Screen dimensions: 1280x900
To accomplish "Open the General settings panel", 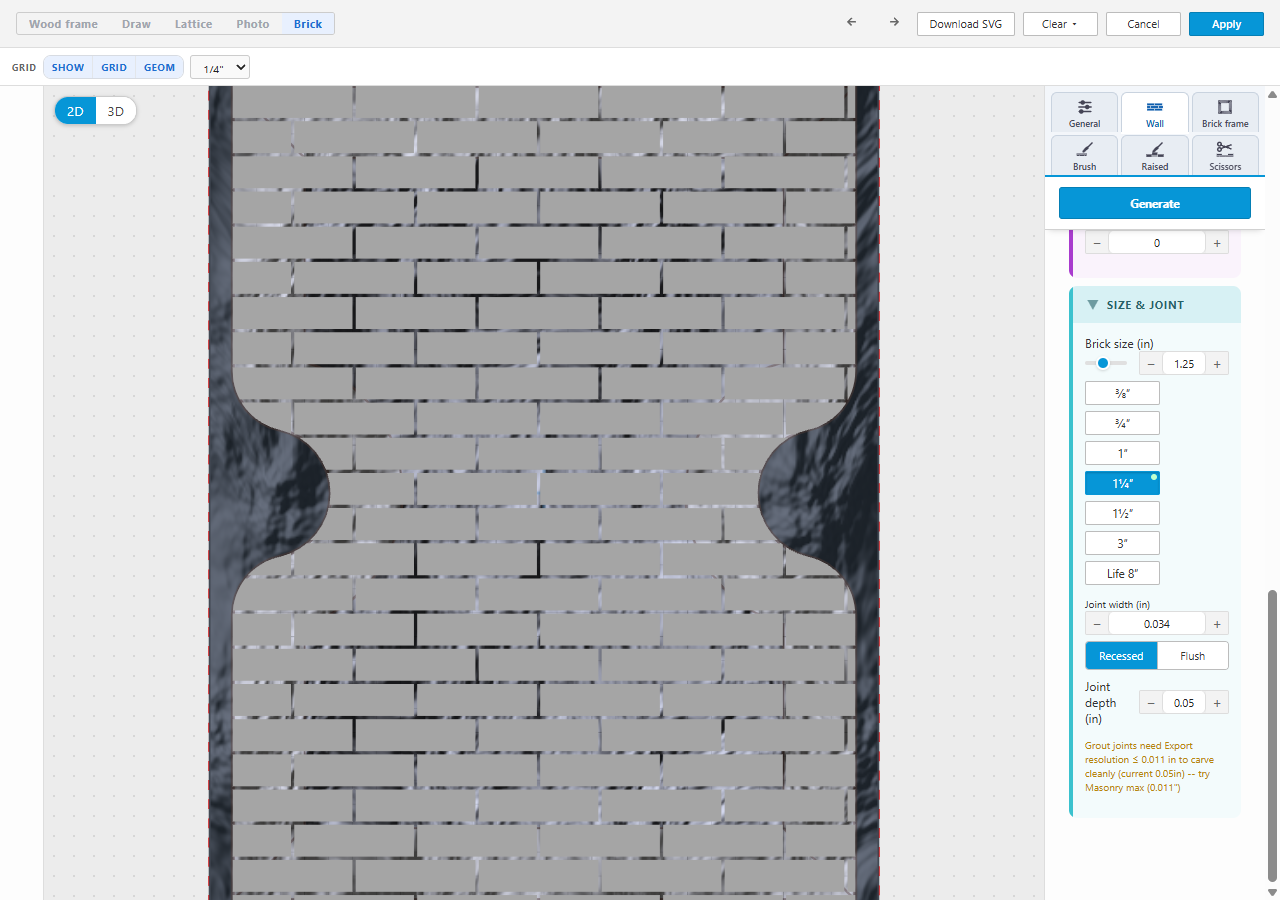I will coord(1084,113).
